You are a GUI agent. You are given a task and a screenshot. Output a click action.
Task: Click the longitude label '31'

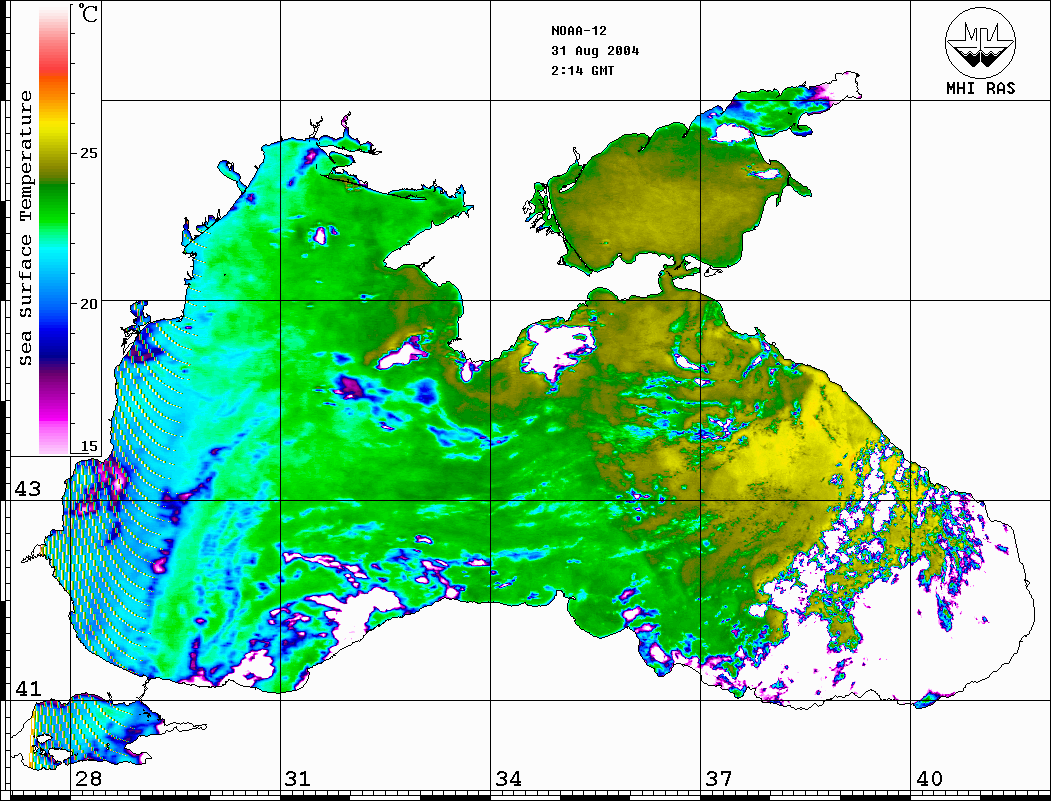pyautogui.click(x=298, y=779)
